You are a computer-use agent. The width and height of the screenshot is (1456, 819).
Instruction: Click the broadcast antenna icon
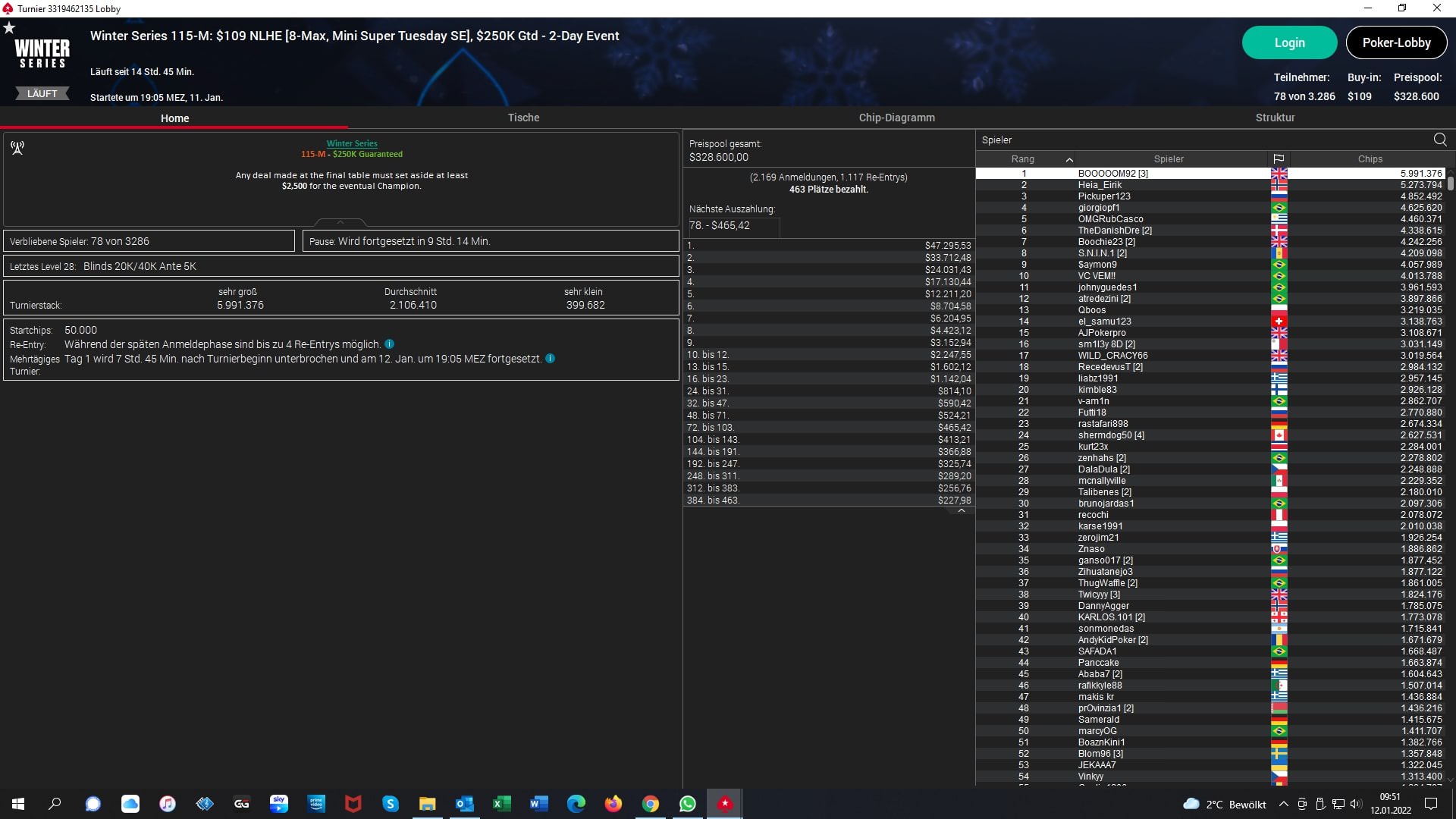click(17, 148)
